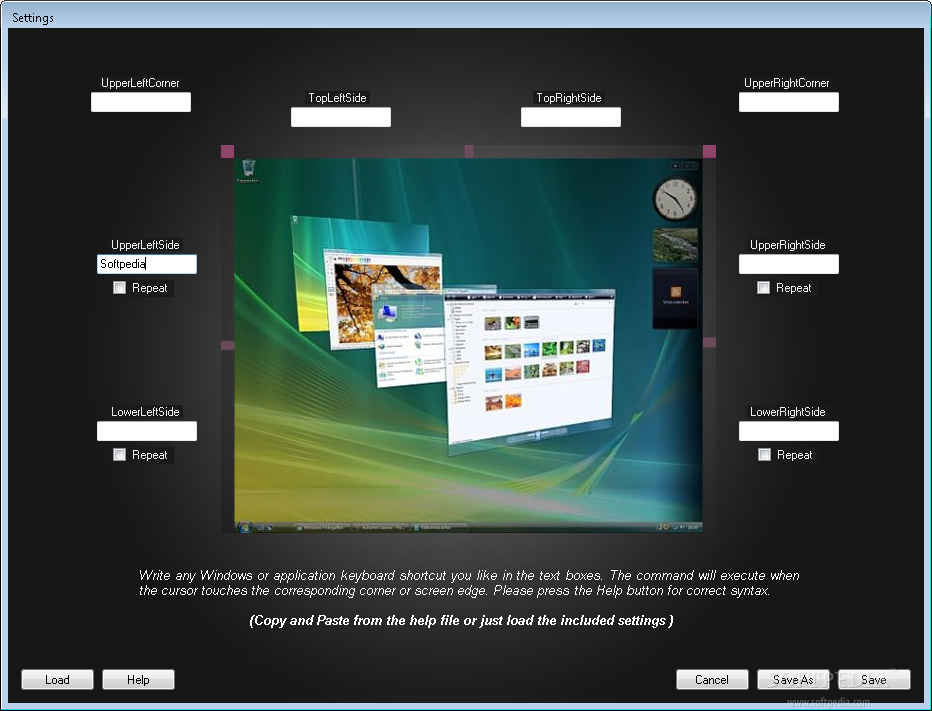Click the TopRightSide label
Image resolution: width=932 pixels, height=711 pixels.
569,98
